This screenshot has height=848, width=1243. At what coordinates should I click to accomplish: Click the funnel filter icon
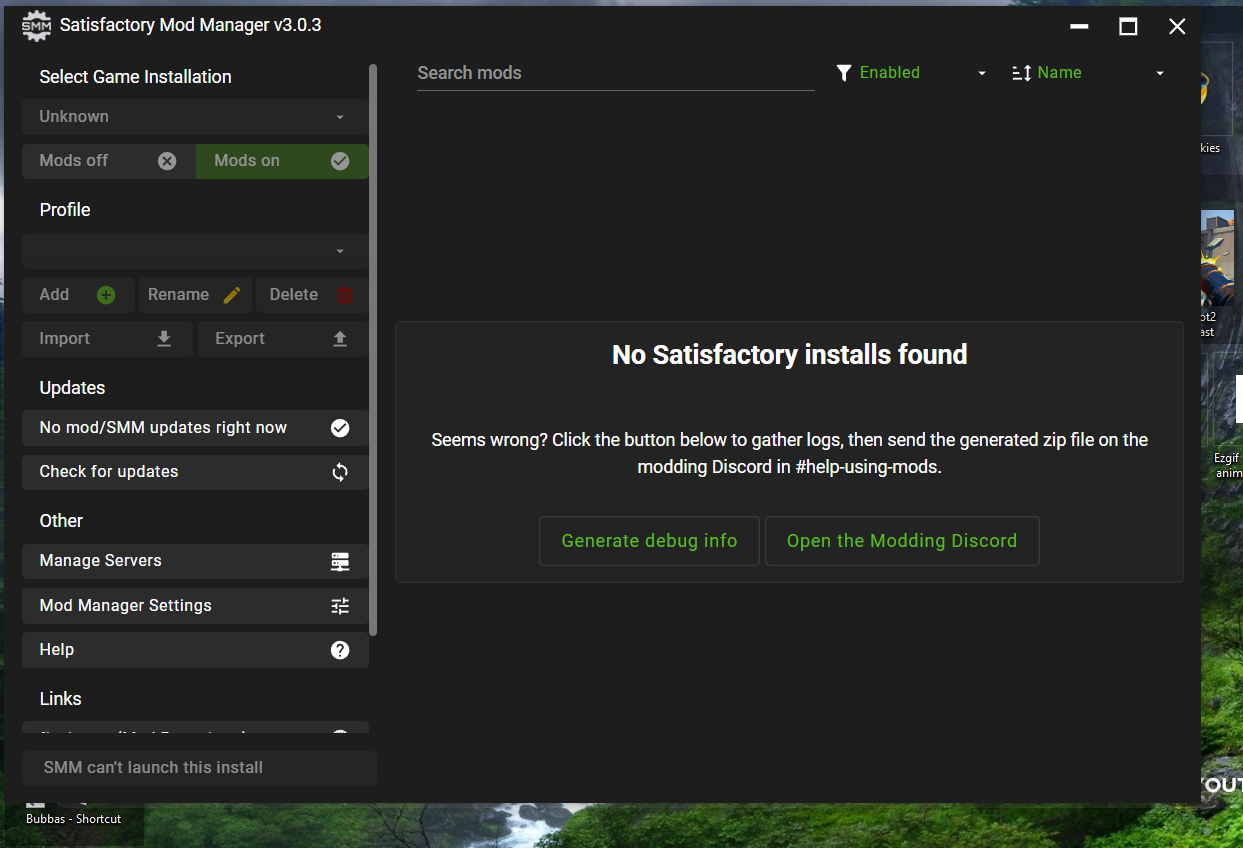(844, 73)
